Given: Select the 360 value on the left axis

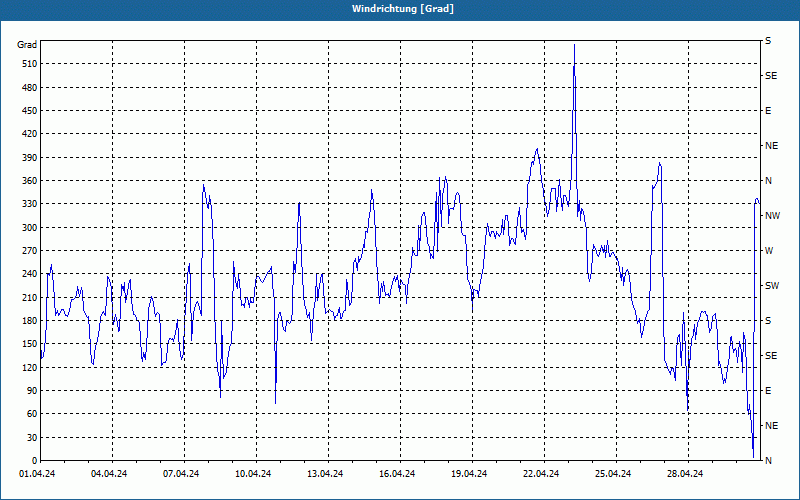Looking at the screenshot, I should 31,181.
